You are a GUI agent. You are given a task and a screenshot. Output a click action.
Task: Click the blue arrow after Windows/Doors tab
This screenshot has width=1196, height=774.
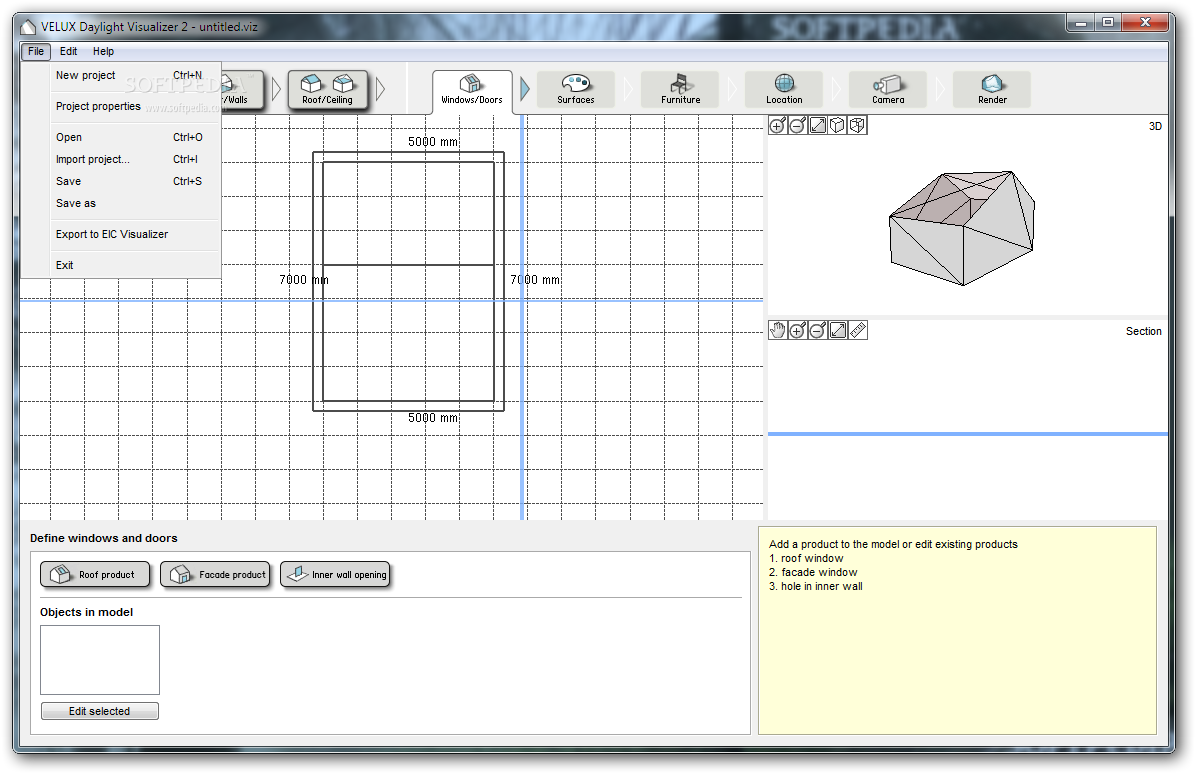525,88
